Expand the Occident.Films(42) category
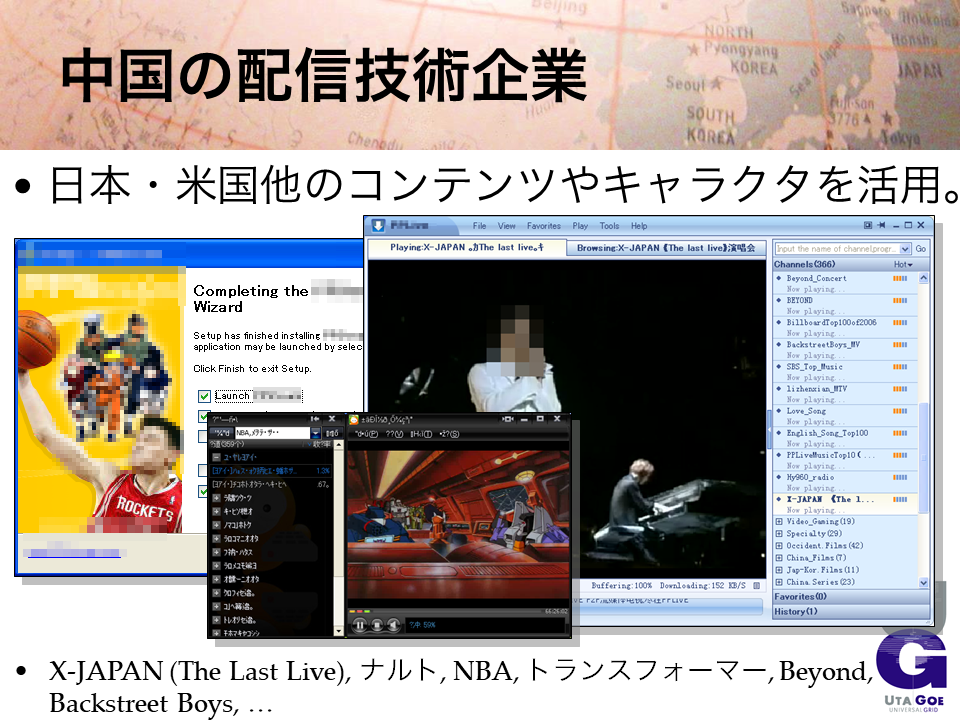This screenshot has height=720, width=960. 779,546
